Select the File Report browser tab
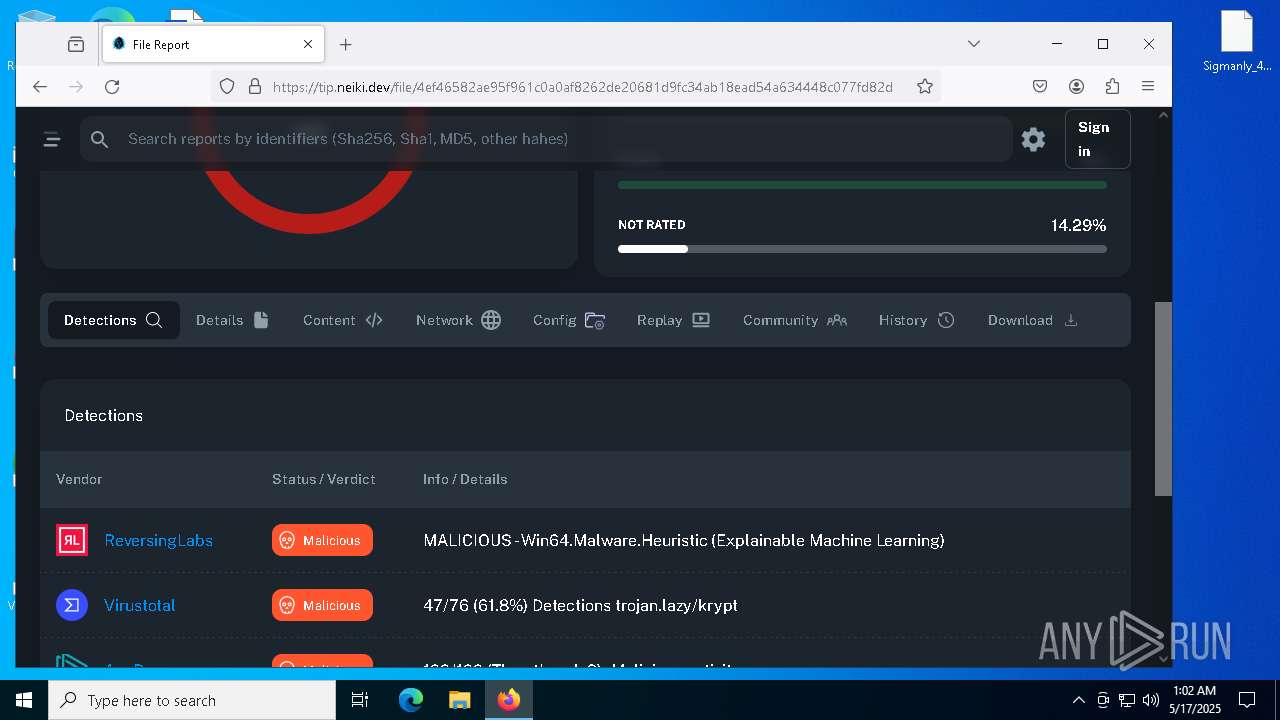The height and width of the screenshot is (720, 1280). pyautogui.click(x=213, y=44)
